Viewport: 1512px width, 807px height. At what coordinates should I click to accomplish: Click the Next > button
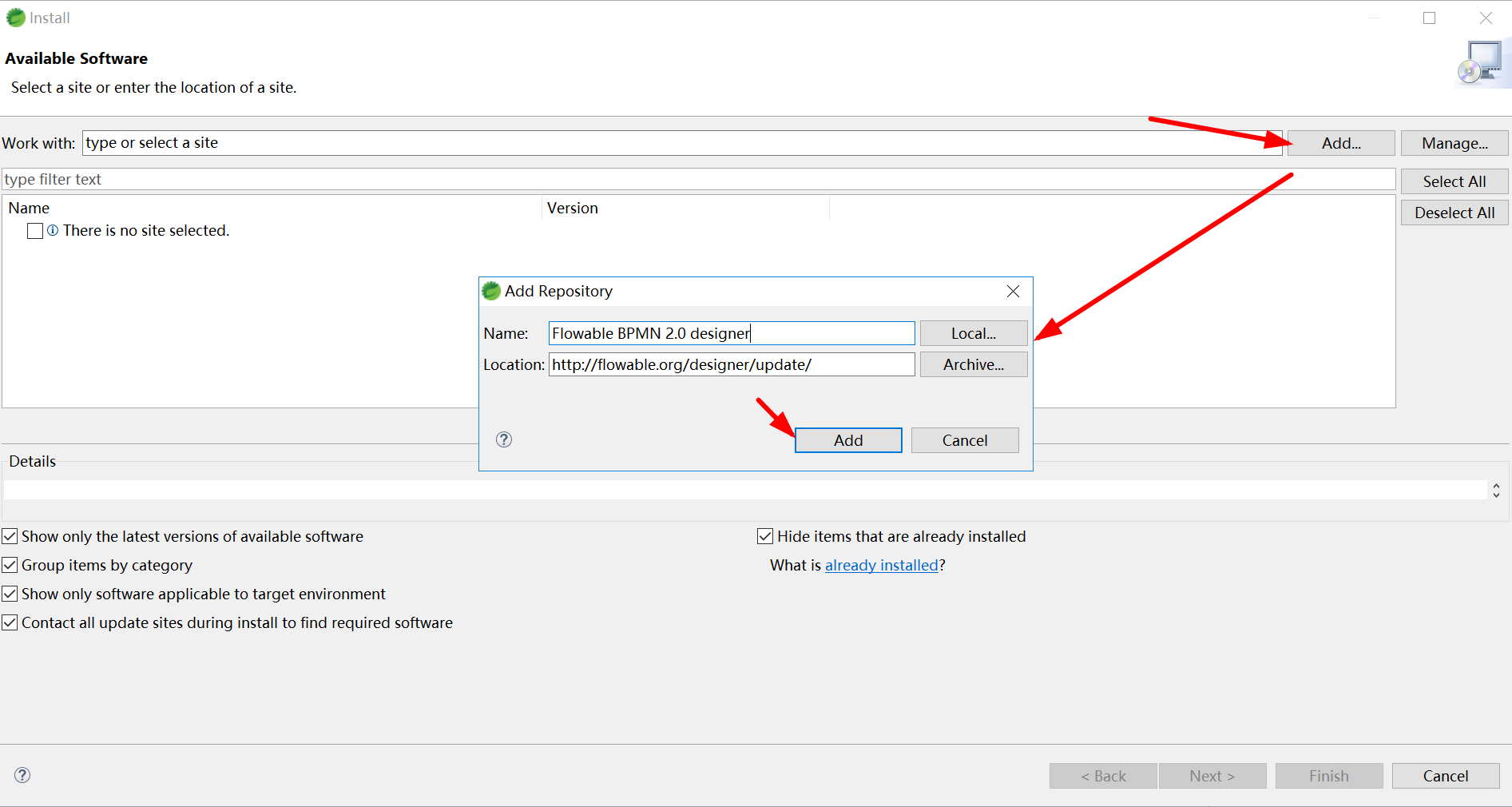click(x=1212, y=776)
